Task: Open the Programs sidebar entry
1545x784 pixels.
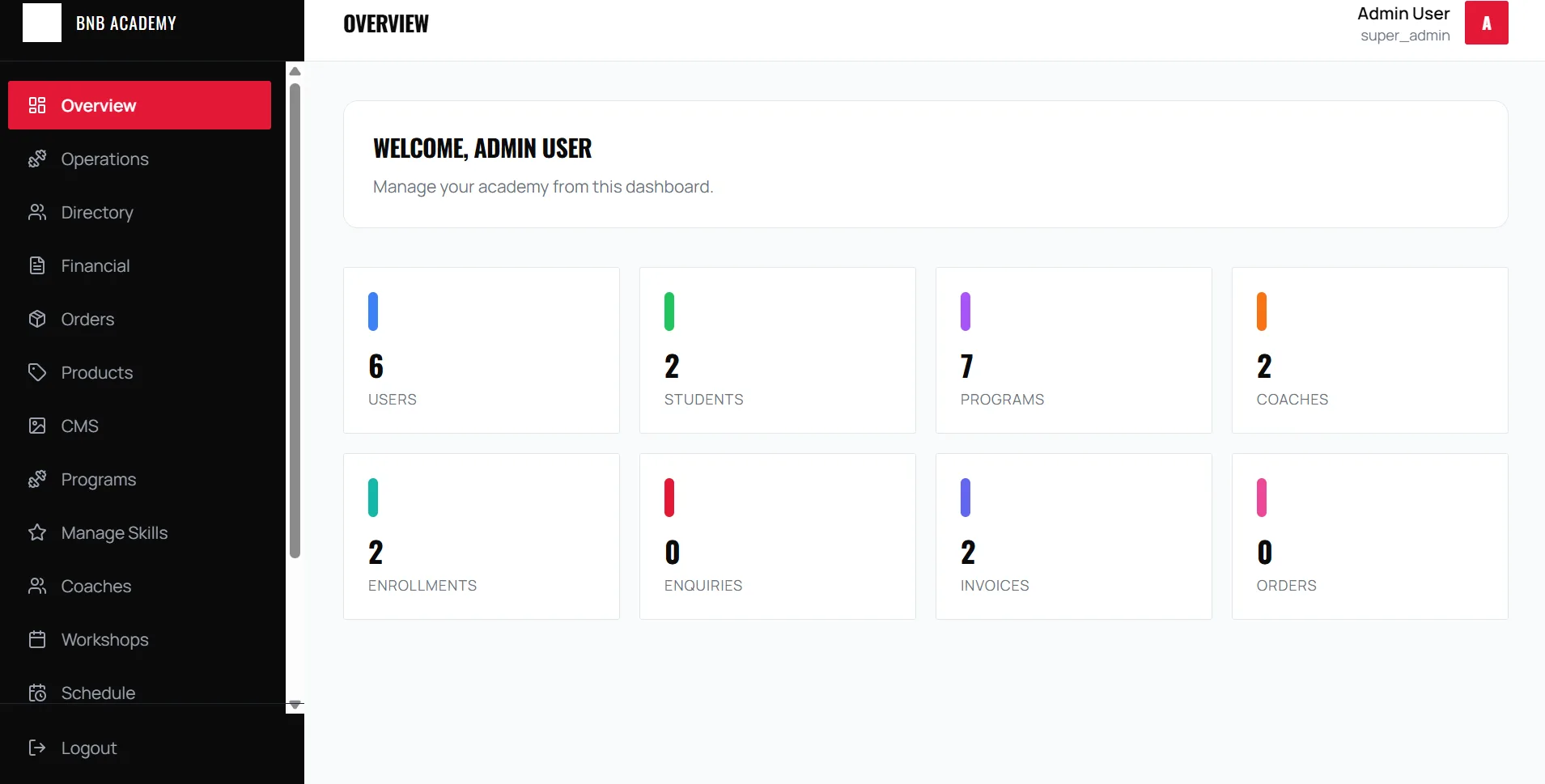Action: click(98, 479)
